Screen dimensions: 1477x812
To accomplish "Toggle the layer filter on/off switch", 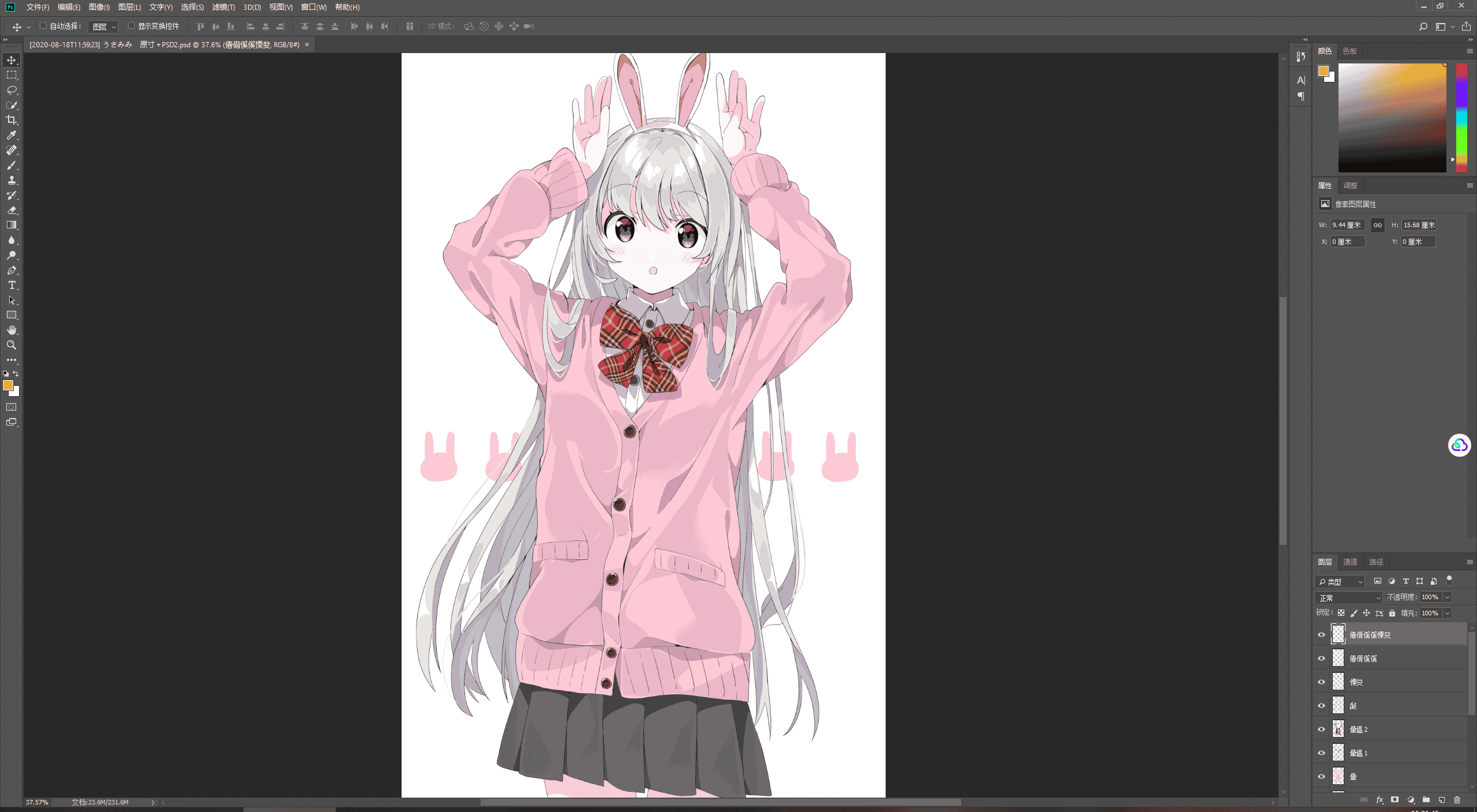I will (1449, 580).
